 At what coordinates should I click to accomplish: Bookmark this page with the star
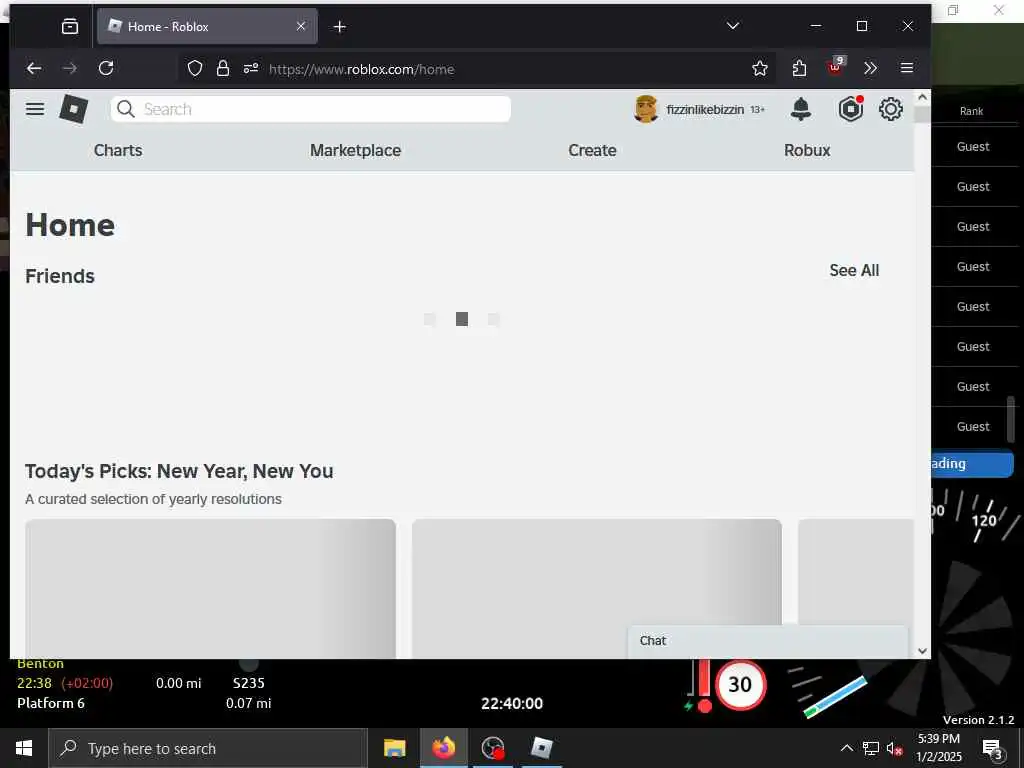(x=760, y=69)
